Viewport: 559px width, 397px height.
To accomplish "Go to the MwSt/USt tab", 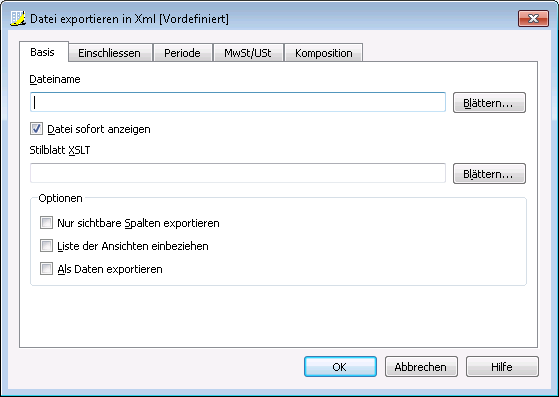I will [248, 53].
